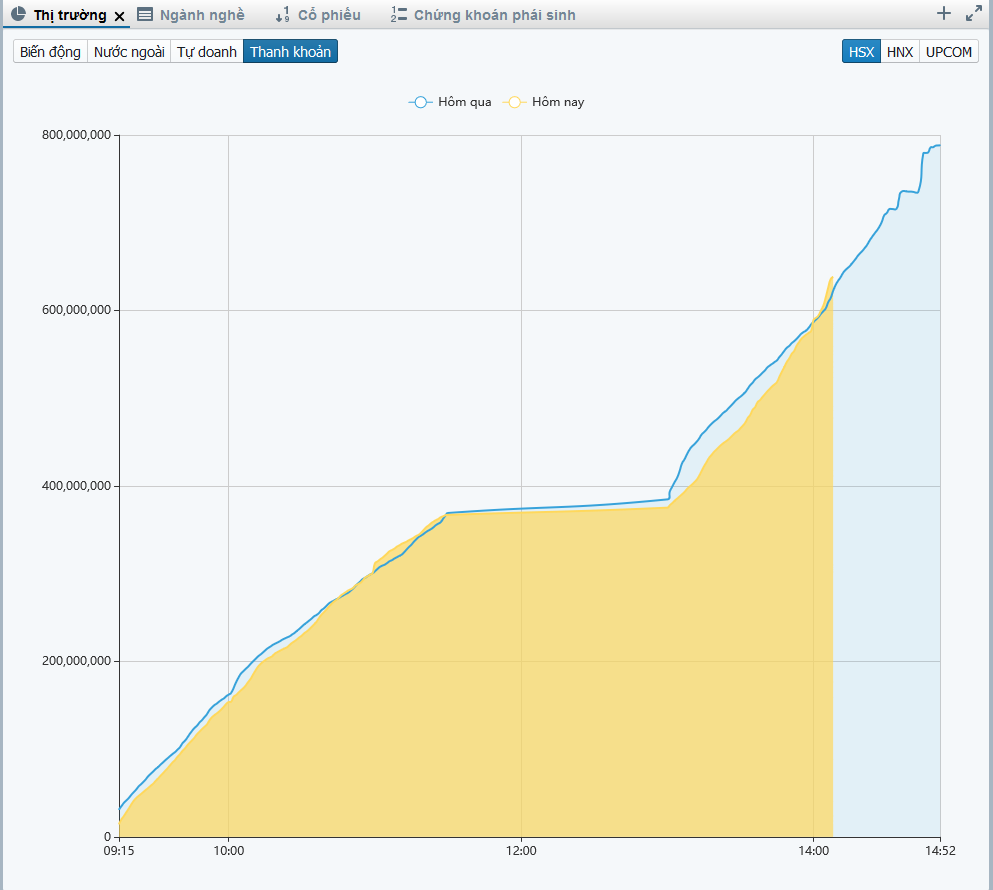Toggle the Hôm qua series in legend
The image size is (993, 890).
(451, 102)
